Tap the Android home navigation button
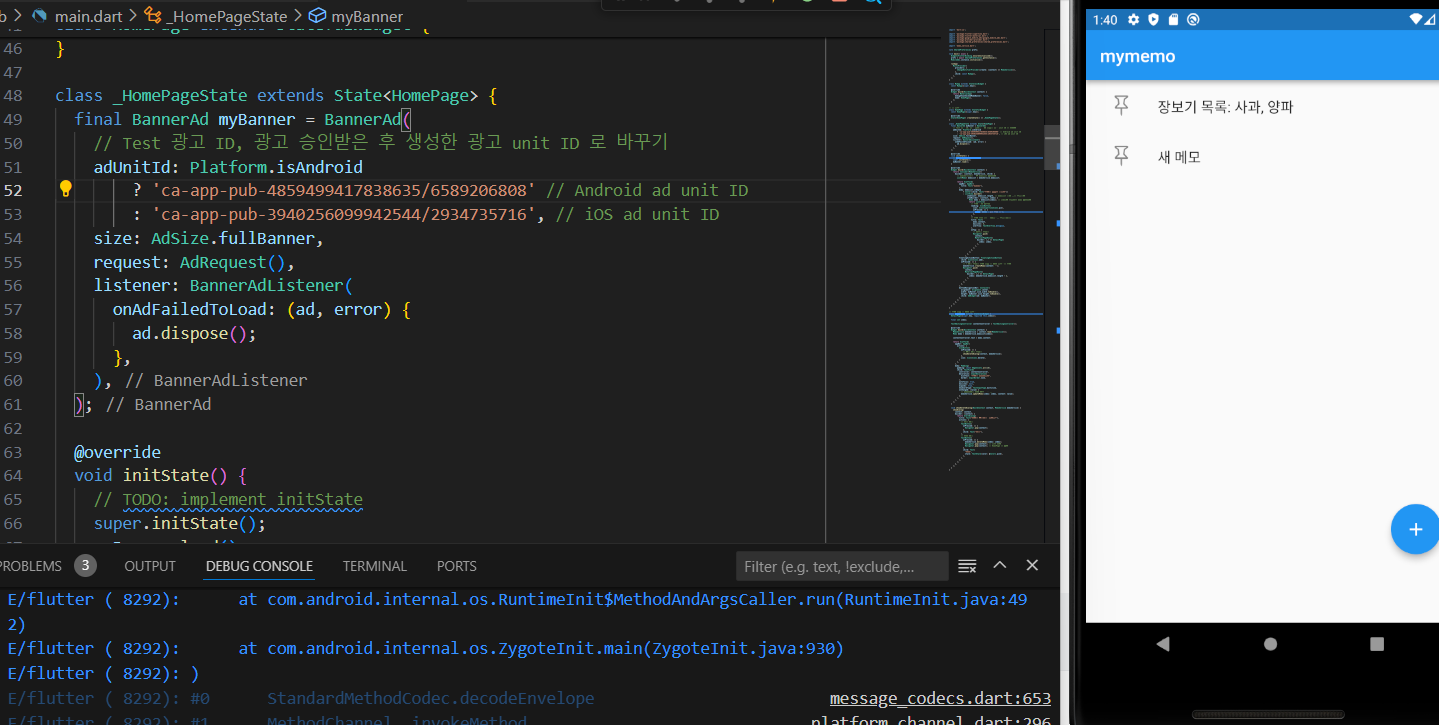 pos(1270,644)
